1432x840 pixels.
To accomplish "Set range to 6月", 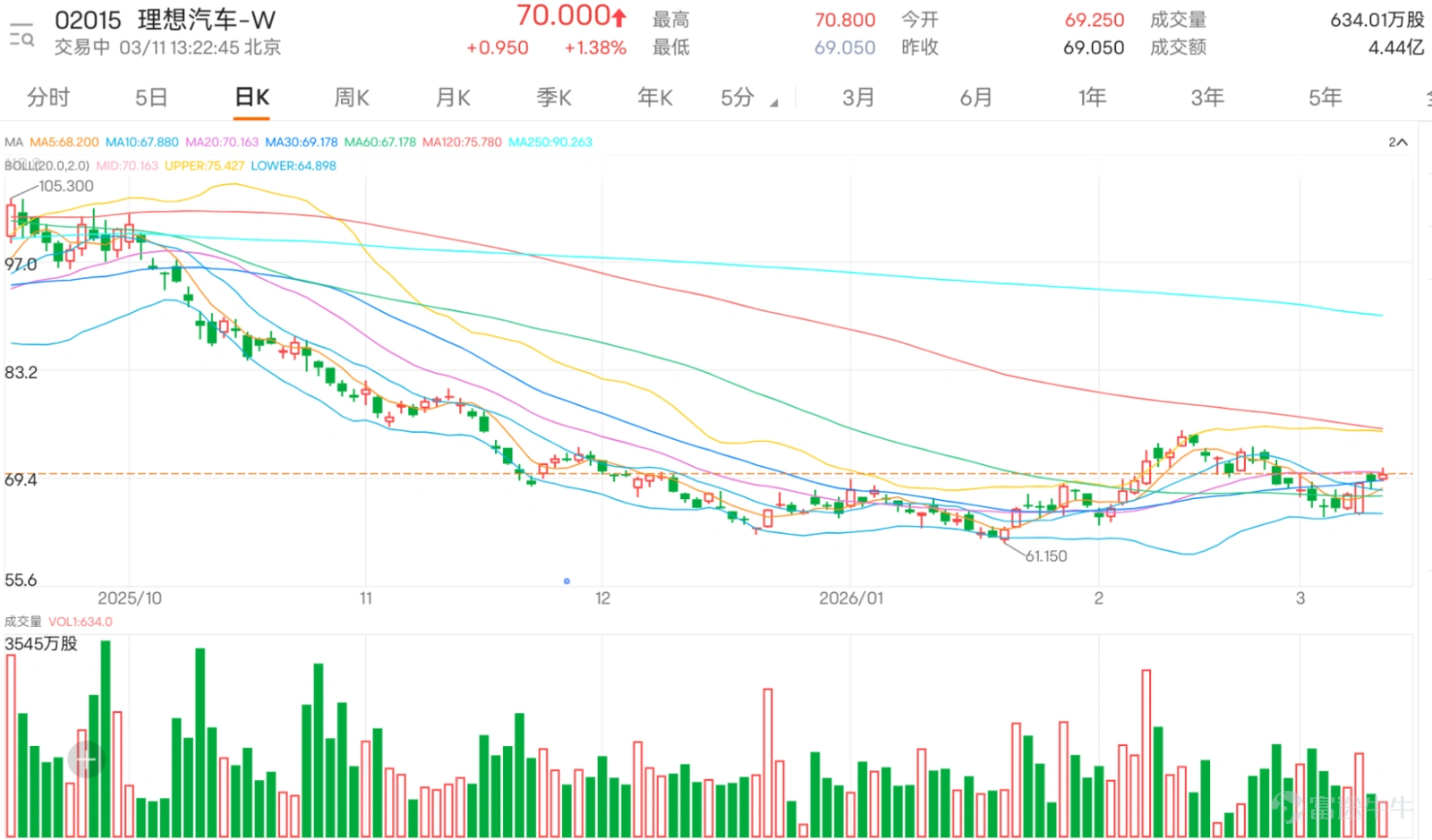I will (976, 98).
